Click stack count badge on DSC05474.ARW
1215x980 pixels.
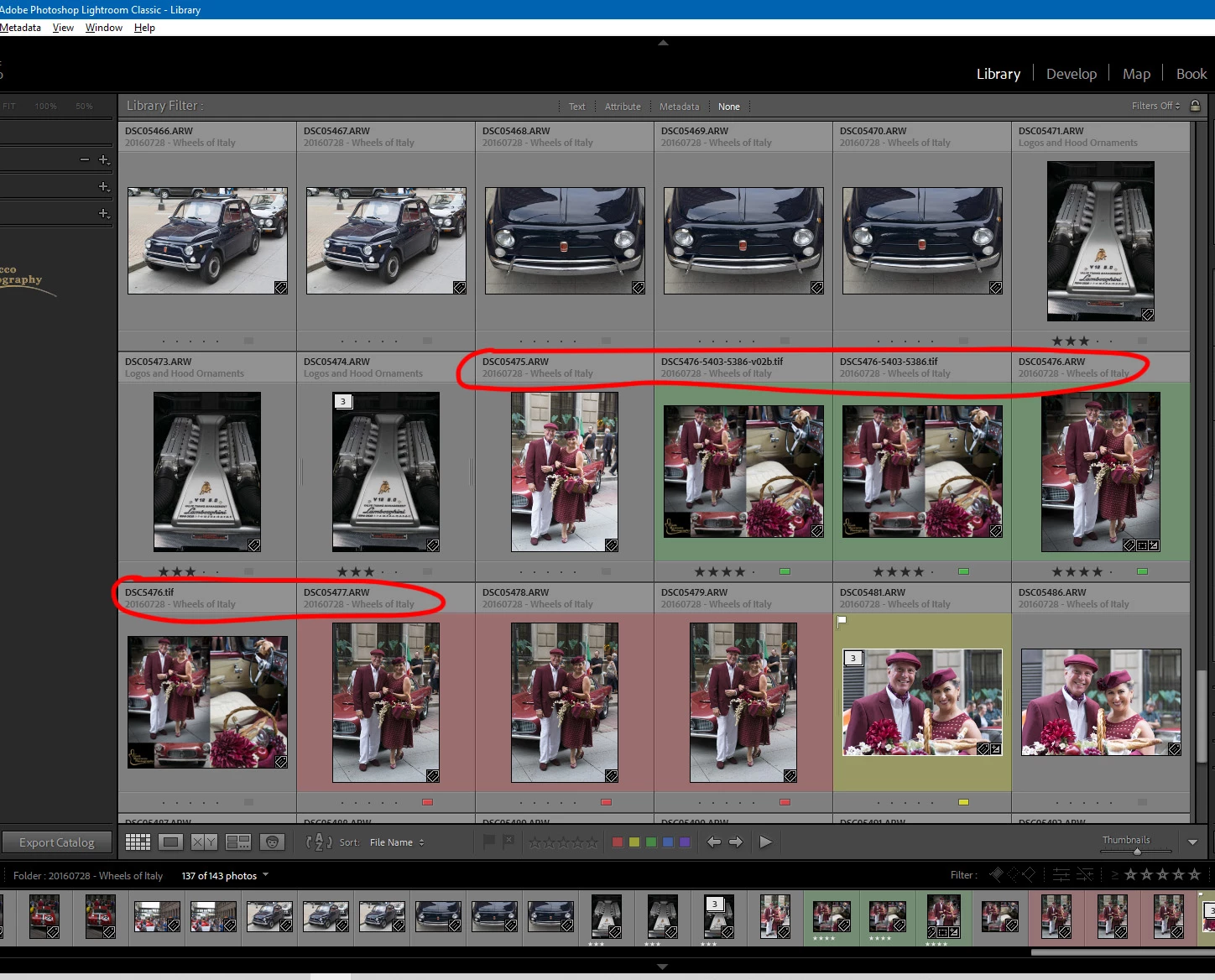pyautogui.click(x=342, y=401)
